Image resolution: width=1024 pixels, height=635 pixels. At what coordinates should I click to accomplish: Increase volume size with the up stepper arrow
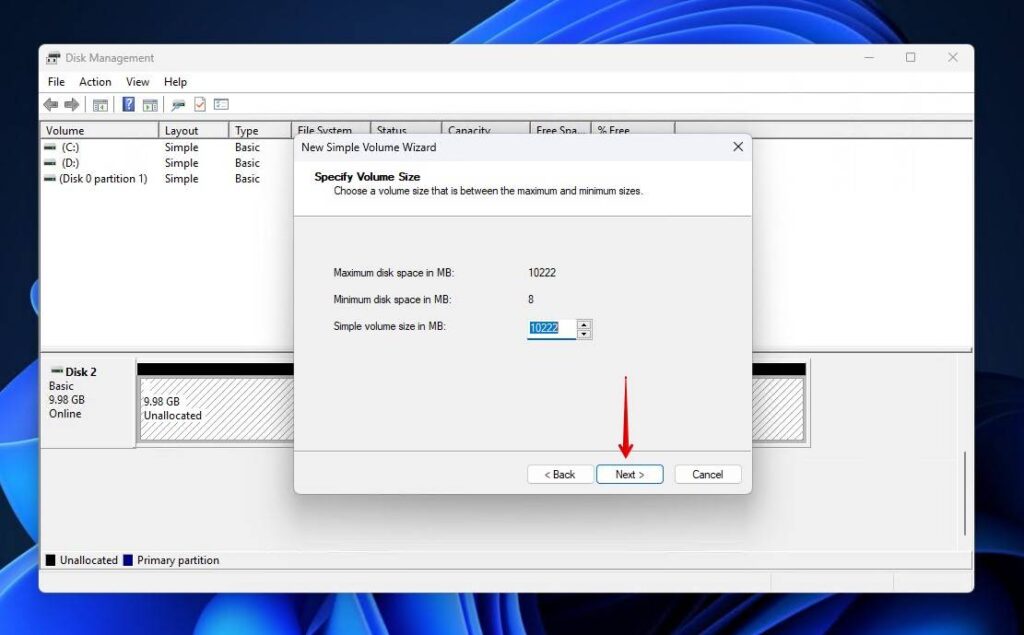pyautogui.click(x=584, y=324)
